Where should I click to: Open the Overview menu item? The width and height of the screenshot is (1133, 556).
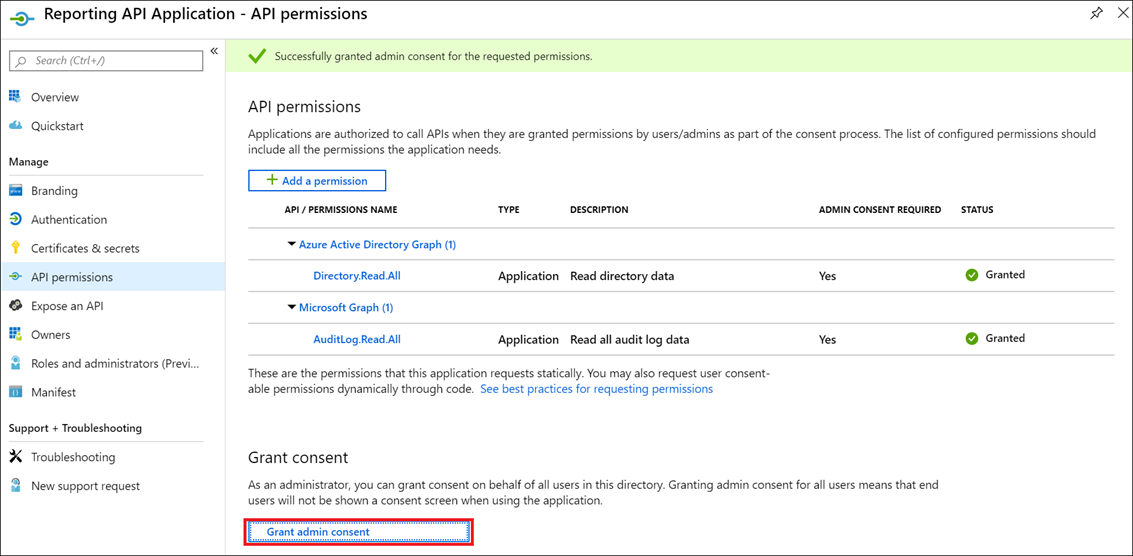tap(55, 97)
